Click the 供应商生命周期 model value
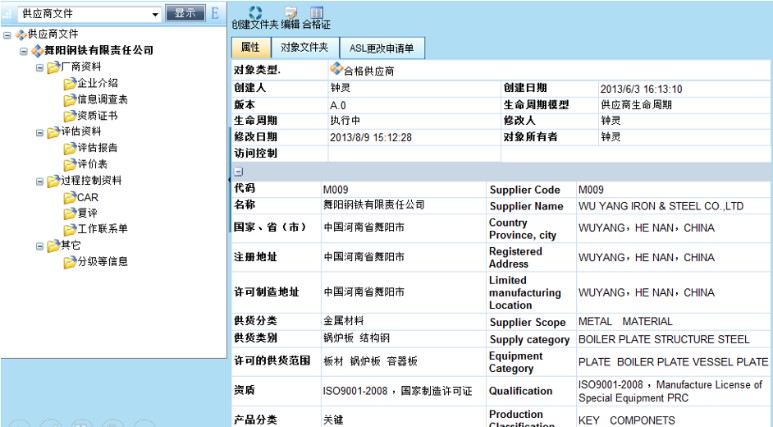773x427 pixels. click(x=636, y=105)
